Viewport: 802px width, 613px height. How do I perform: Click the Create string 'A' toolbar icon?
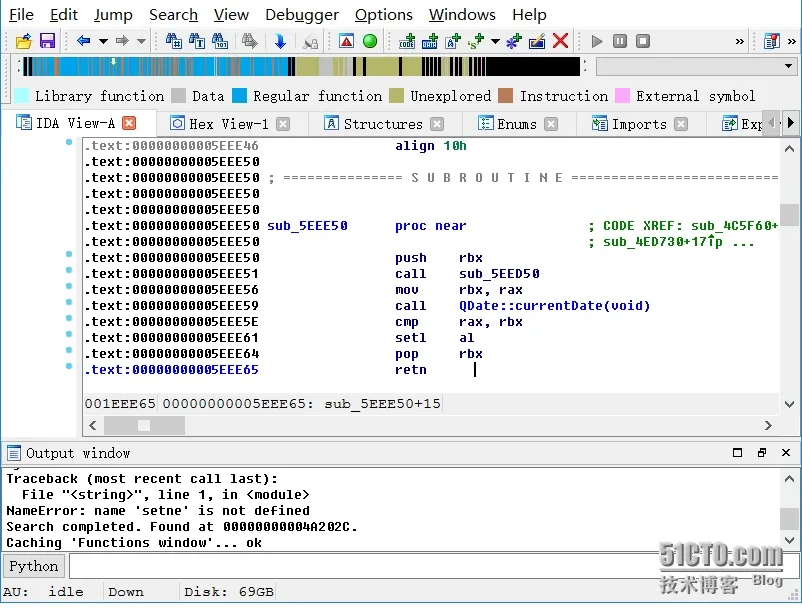tap(453, 41)
